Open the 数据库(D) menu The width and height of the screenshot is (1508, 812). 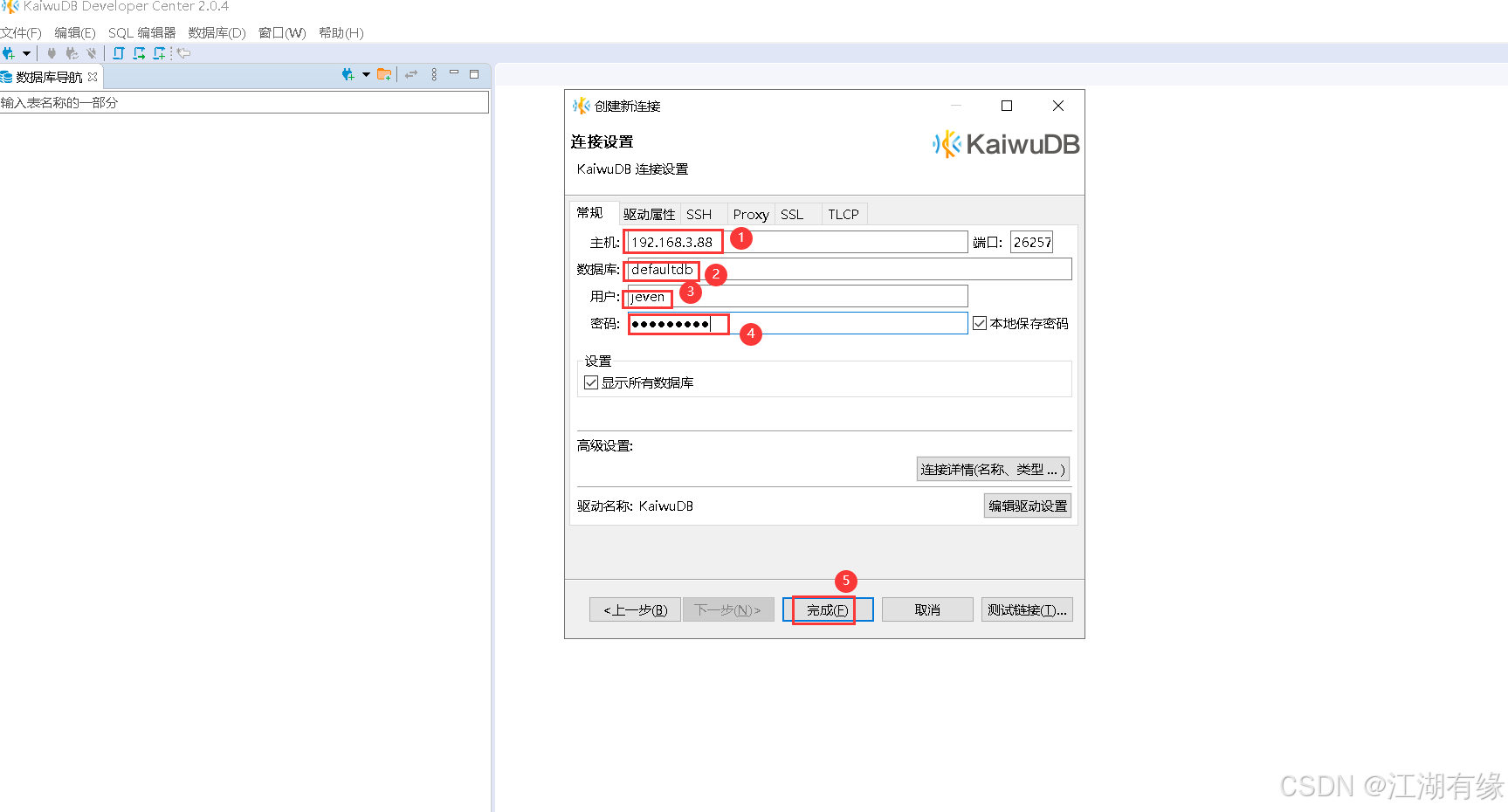[x=217, y=33]
